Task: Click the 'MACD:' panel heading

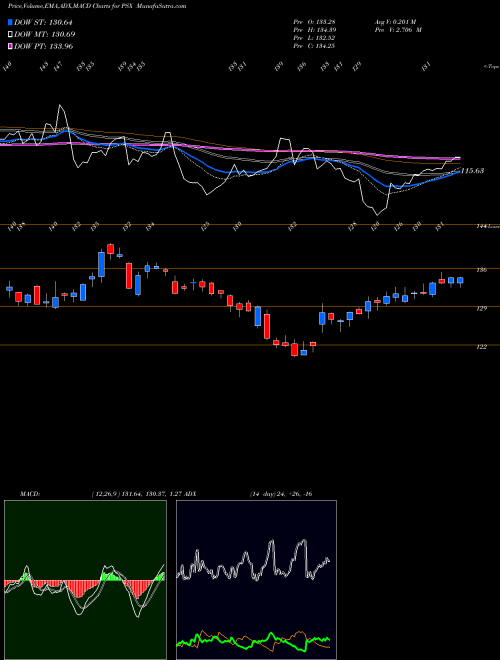Action: [29, 494]
